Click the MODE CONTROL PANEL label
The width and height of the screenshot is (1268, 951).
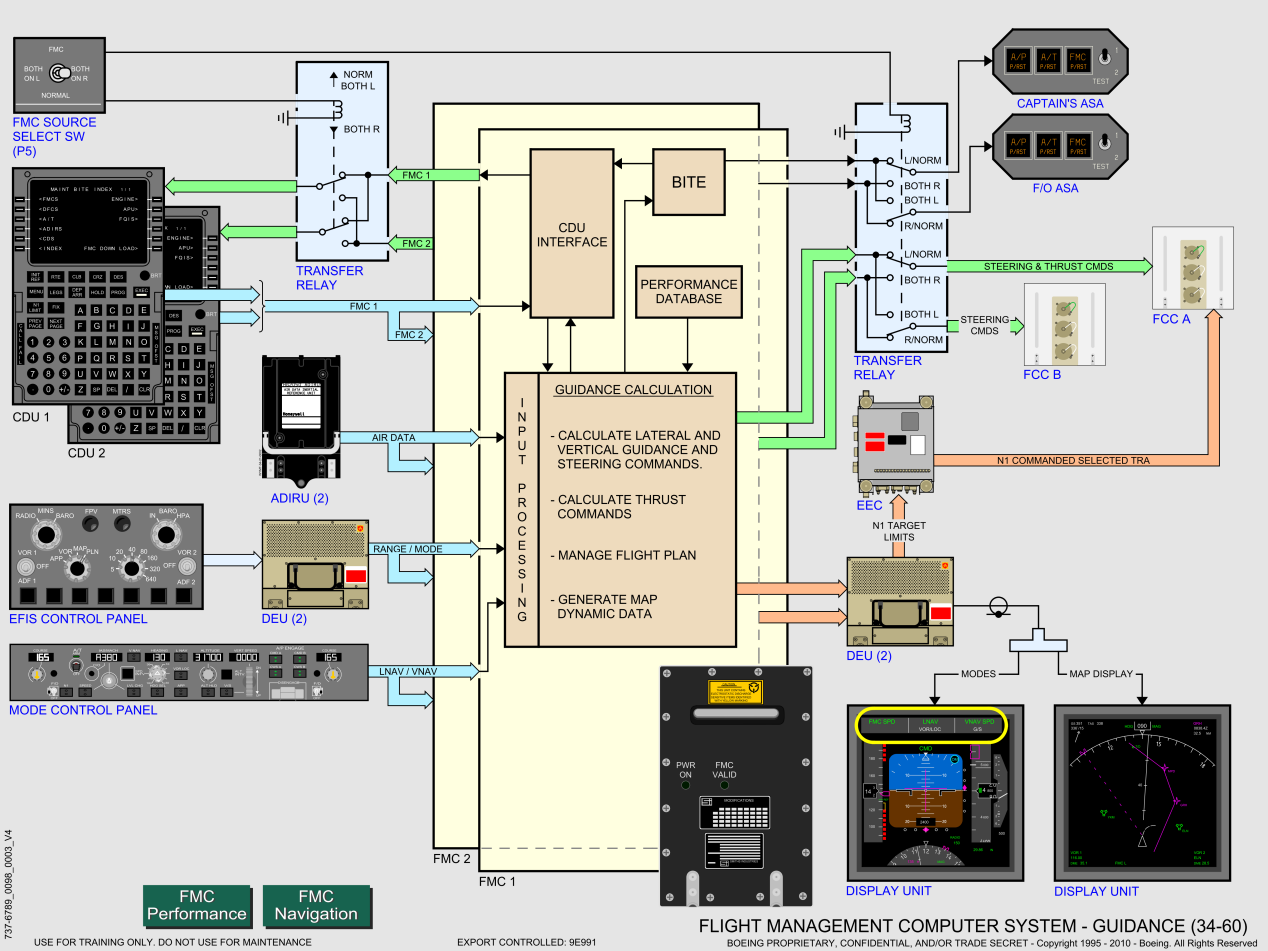coord(83,710)
